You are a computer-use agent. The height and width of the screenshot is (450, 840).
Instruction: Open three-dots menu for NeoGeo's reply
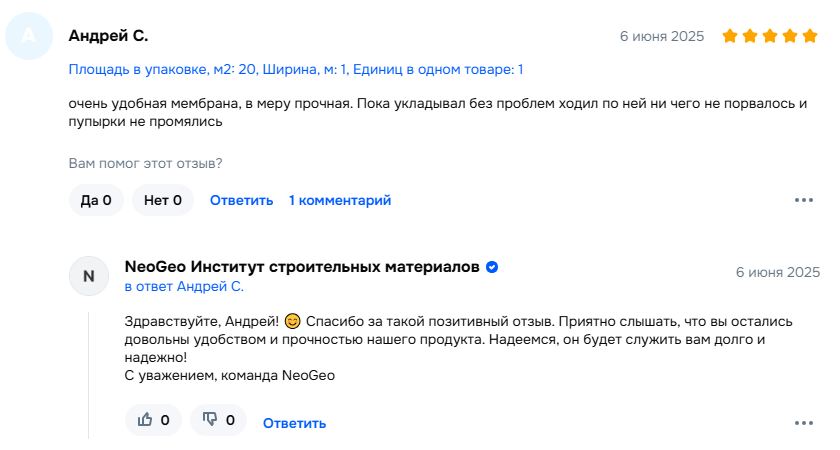(x=804, y=423)
